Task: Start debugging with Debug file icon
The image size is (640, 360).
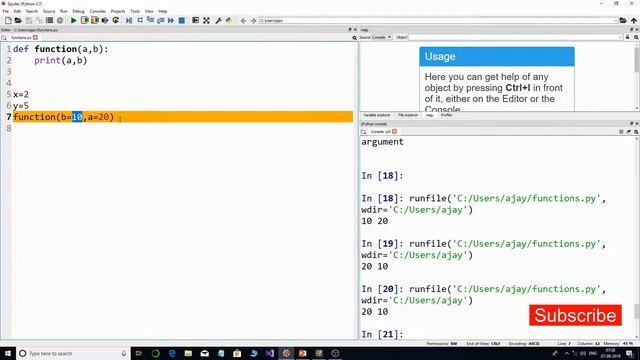Action: tap(129, 20)
